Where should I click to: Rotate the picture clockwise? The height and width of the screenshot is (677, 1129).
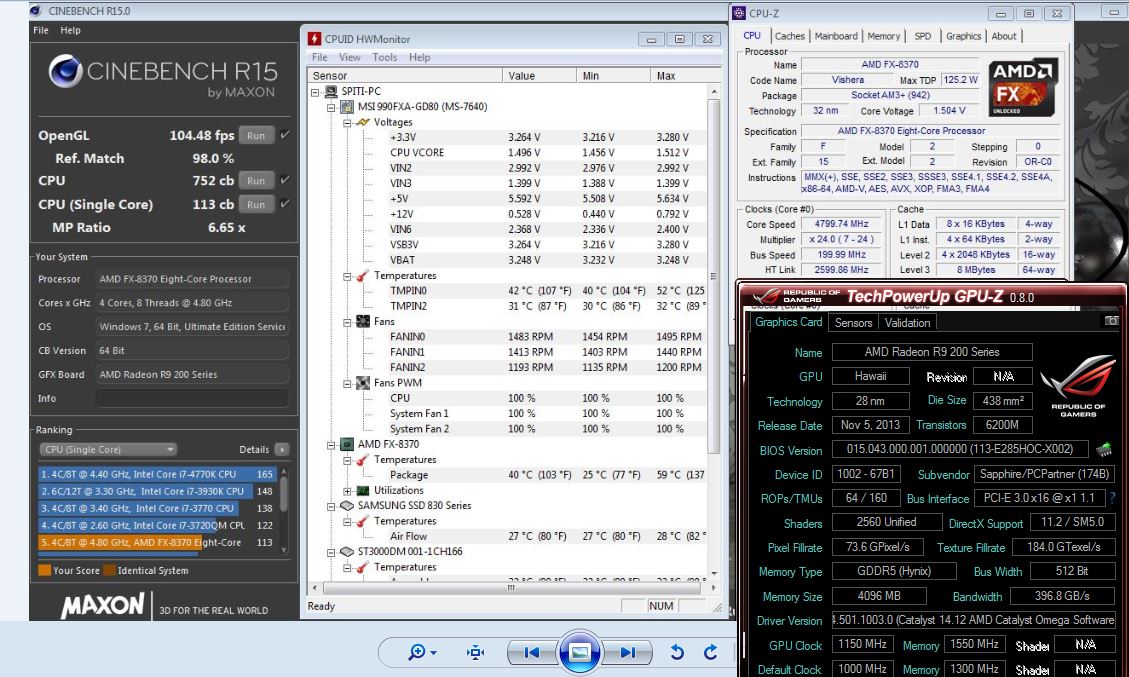711,653
